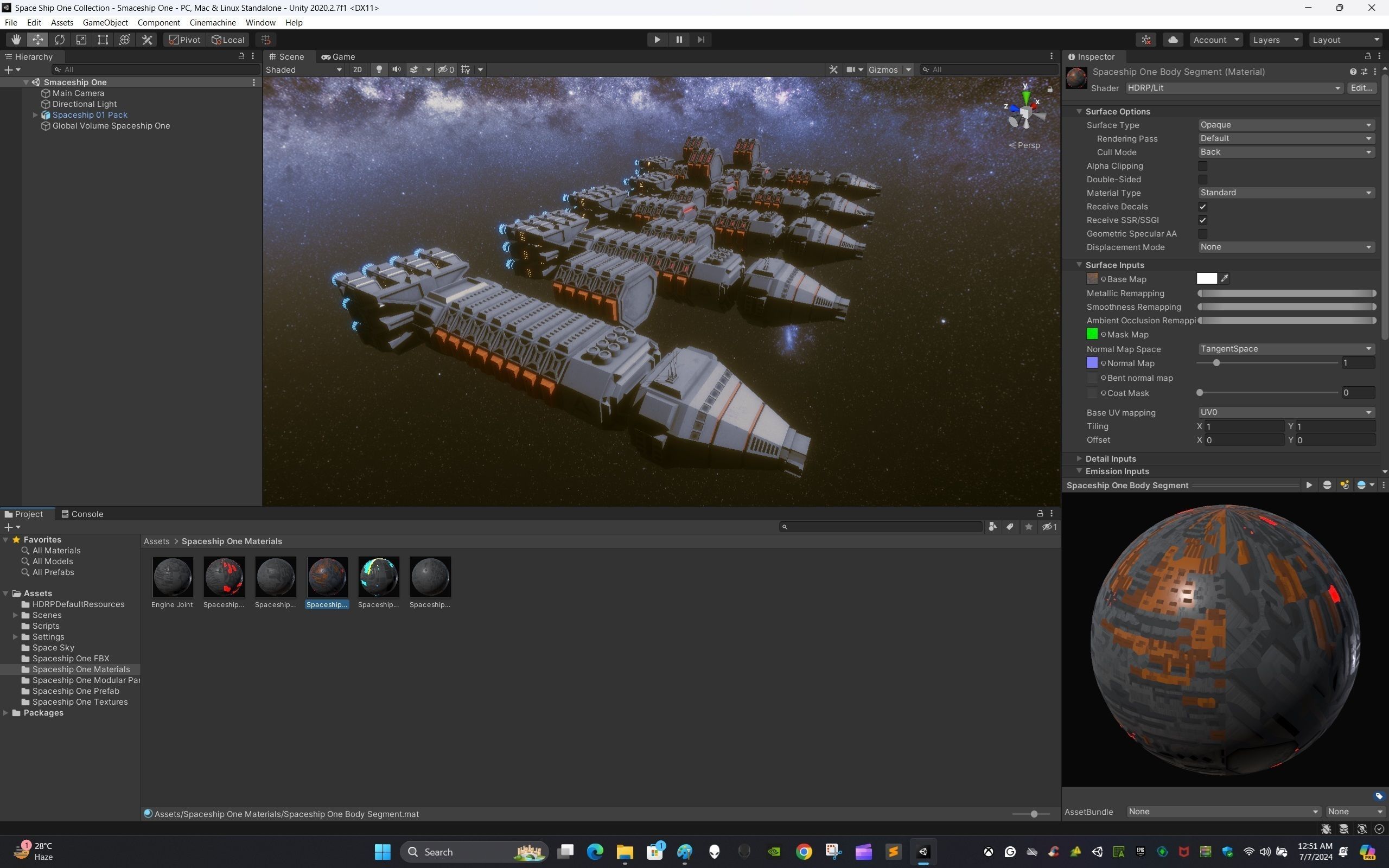Switch to the Game tab
Screen dimensions: 1389x868
click(338, 56)
